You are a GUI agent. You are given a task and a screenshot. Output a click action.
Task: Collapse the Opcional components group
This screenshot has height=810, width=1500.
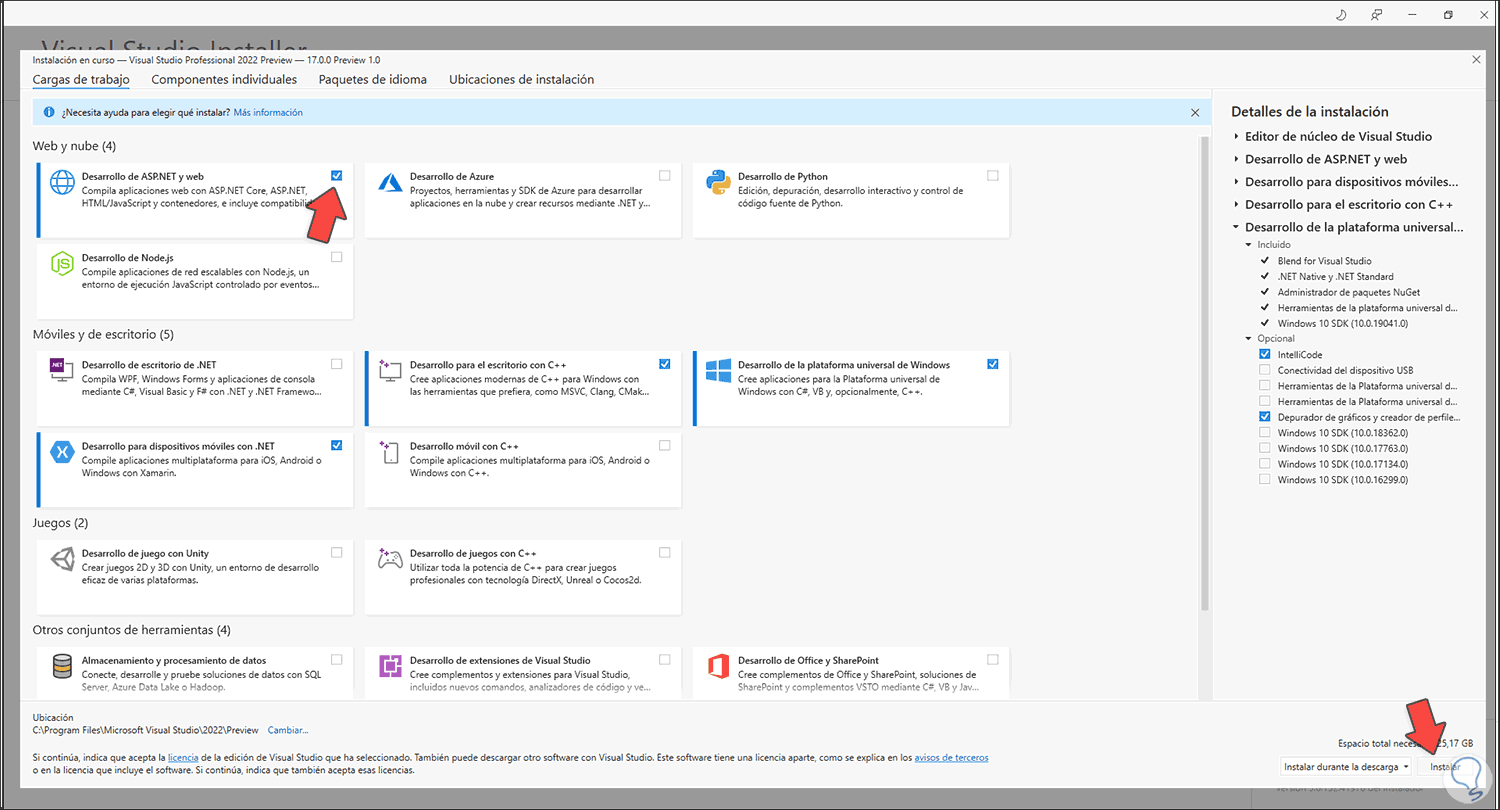coord(1249,339)
